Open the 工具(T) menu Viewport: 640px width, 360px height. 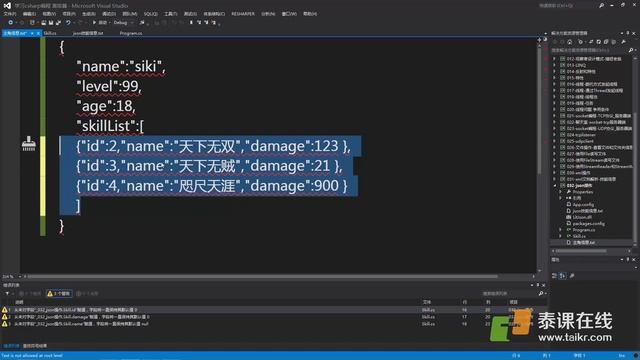tap(171, 14)
